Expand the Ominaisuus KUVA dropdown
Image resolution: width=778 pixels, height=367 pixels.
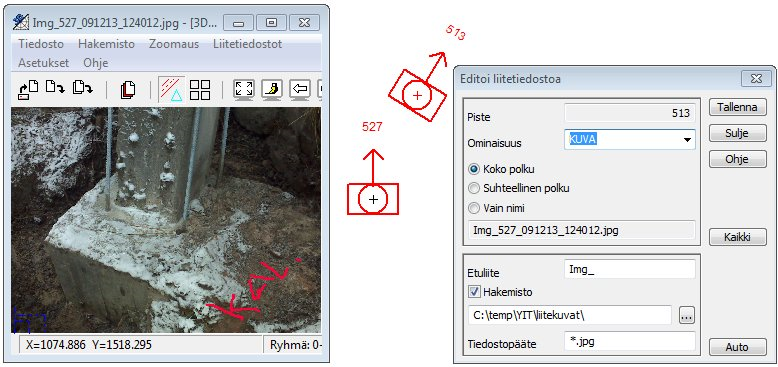687,140
